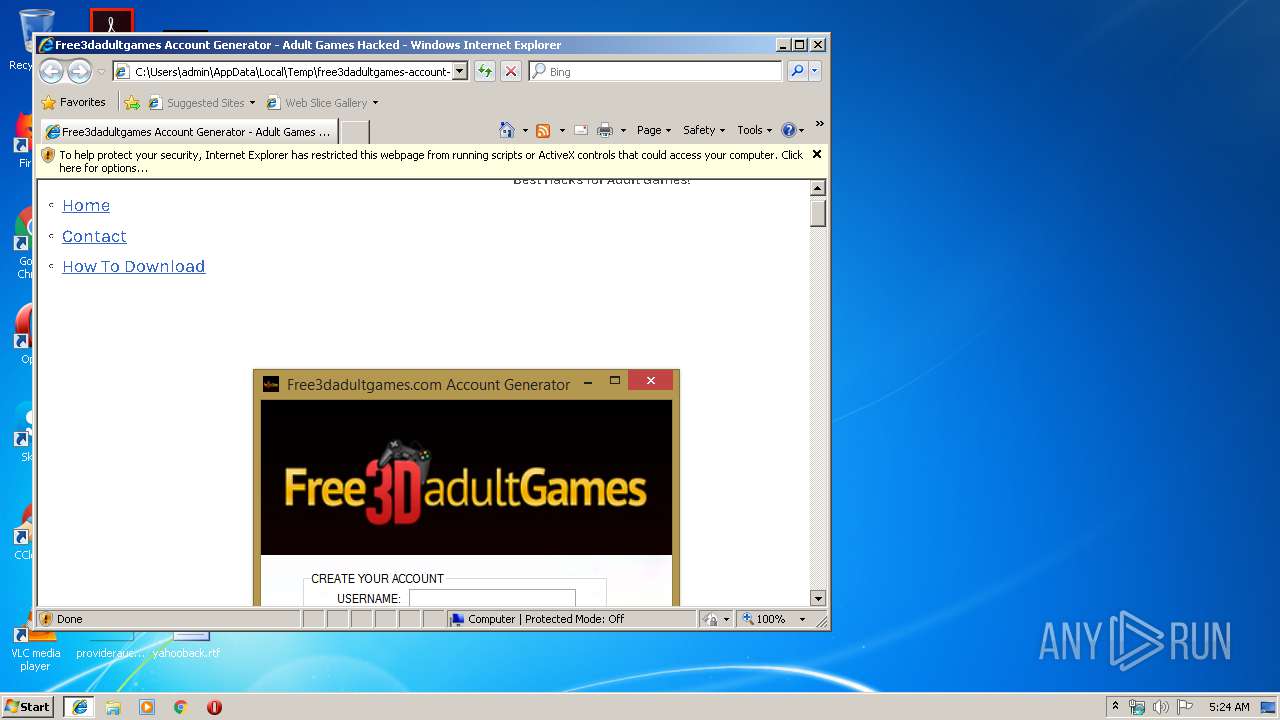Open the Page menu

click(x=654, y=130)
